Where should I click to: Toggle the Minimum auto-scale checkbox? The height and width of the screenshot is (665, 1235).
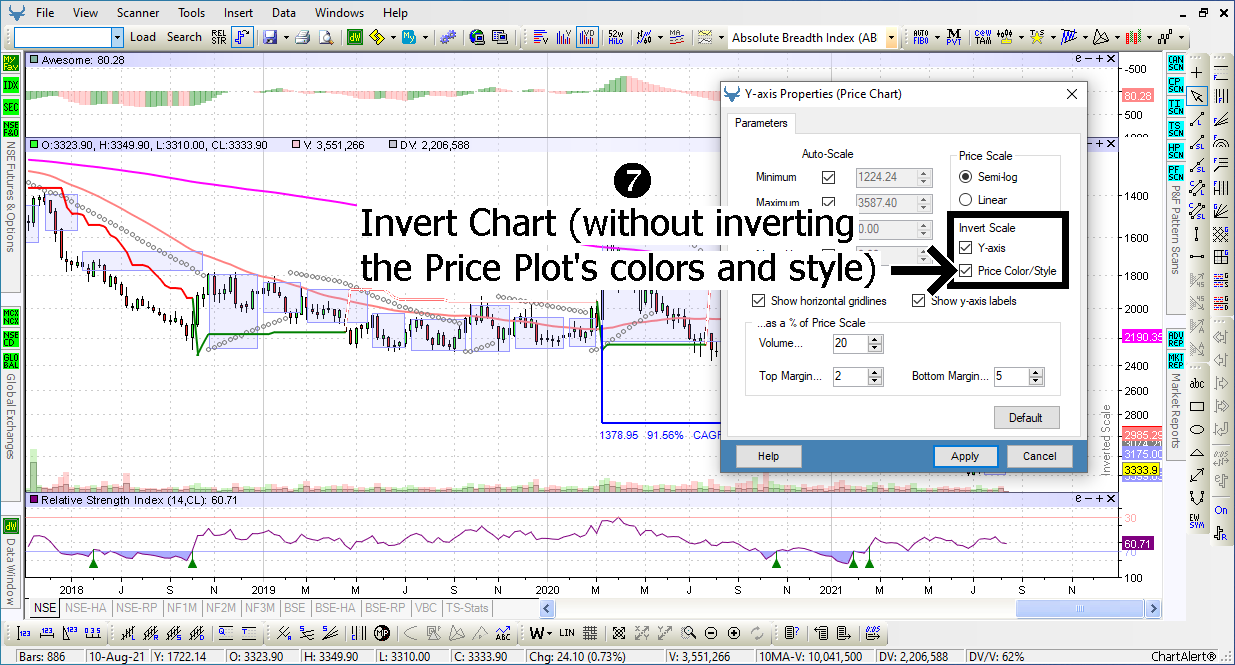tap(828, 177)
